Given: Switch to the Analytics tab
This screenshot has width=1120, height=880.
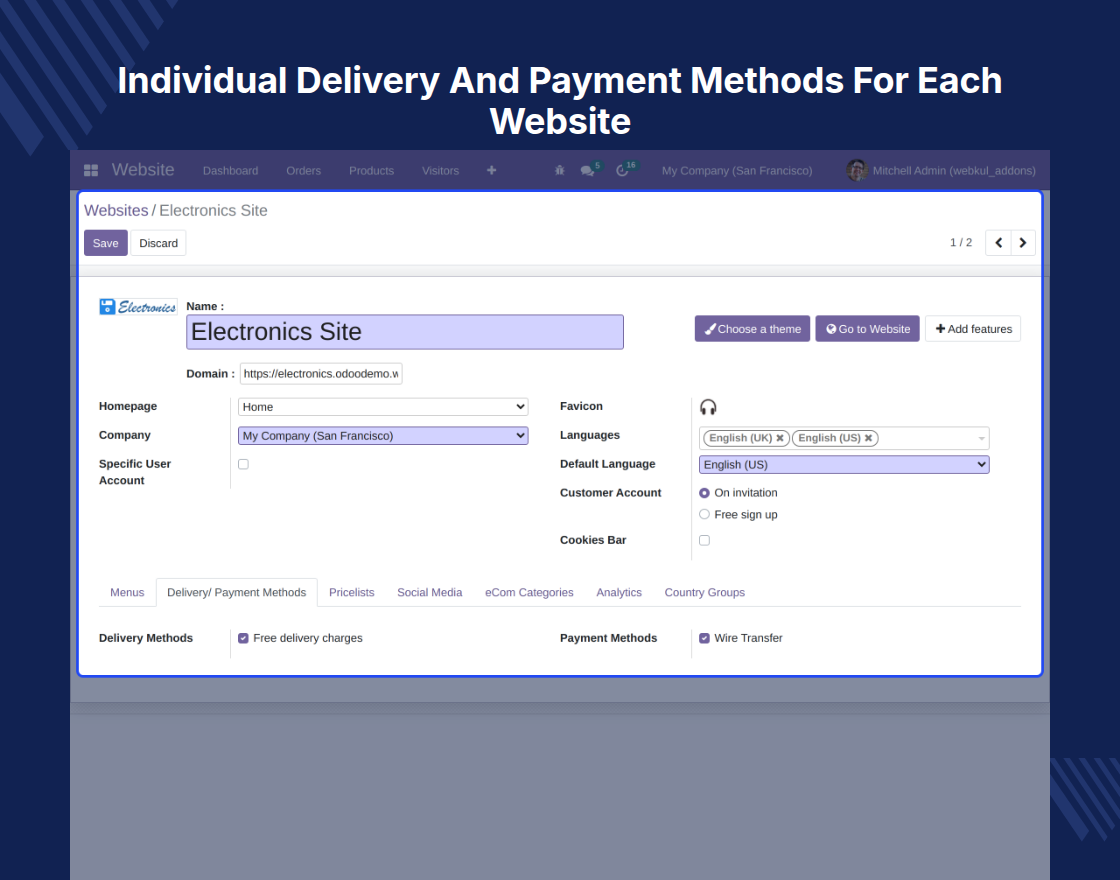Looking at the screenshot, I should [x=619, y=592].
